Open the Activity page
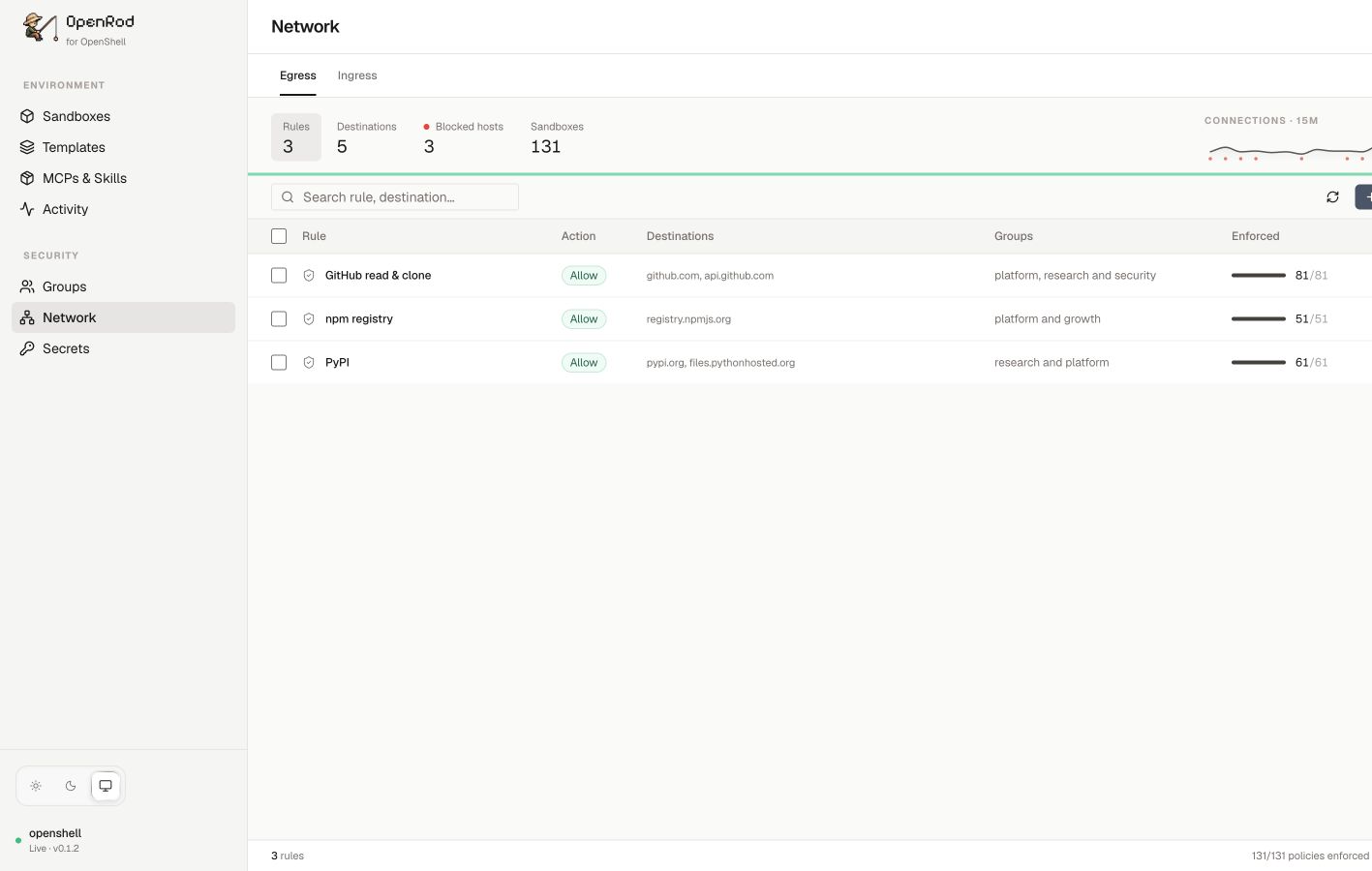 (x=123, y=209)
